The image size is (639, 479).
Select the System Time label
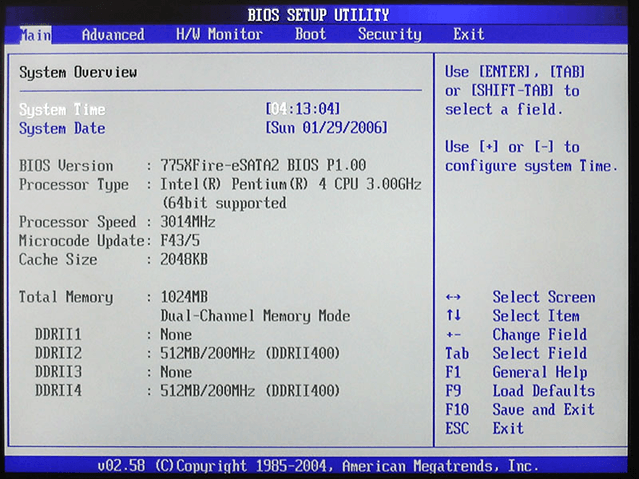click(x=62, y=109)
